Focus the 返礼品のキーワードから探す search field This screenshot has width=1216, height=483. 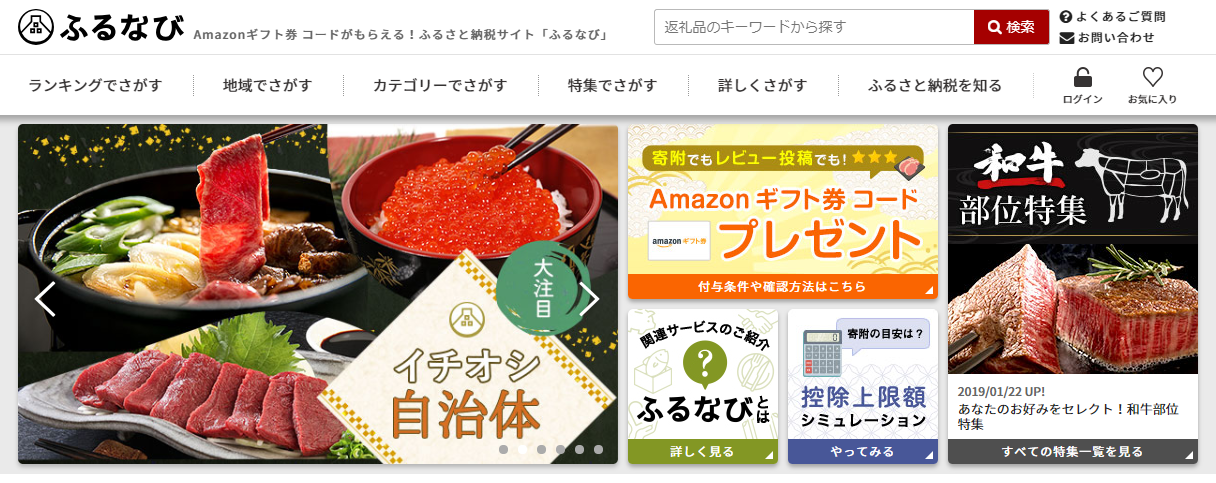click(814, 27)
